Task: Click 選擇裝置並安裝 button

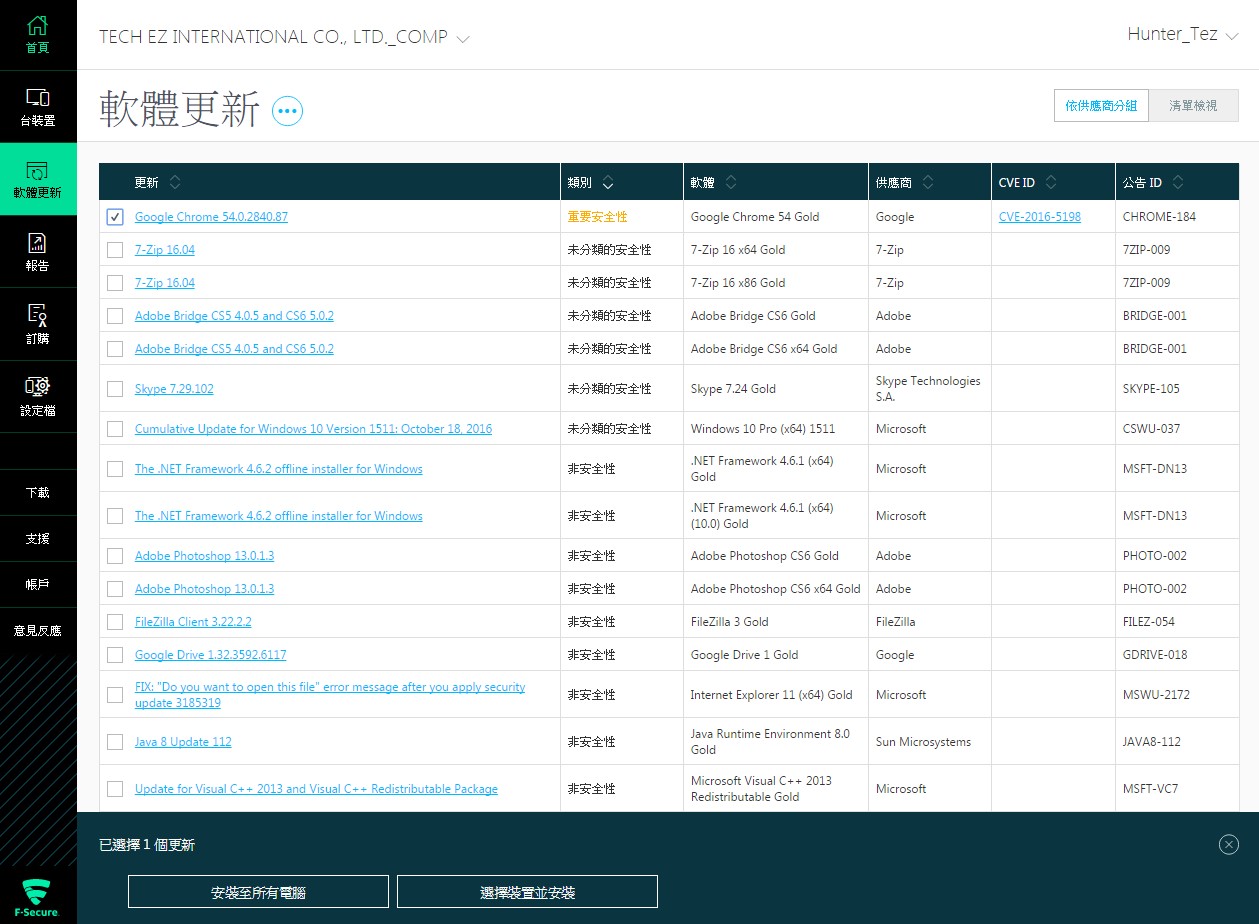Action: click(527, 892)
